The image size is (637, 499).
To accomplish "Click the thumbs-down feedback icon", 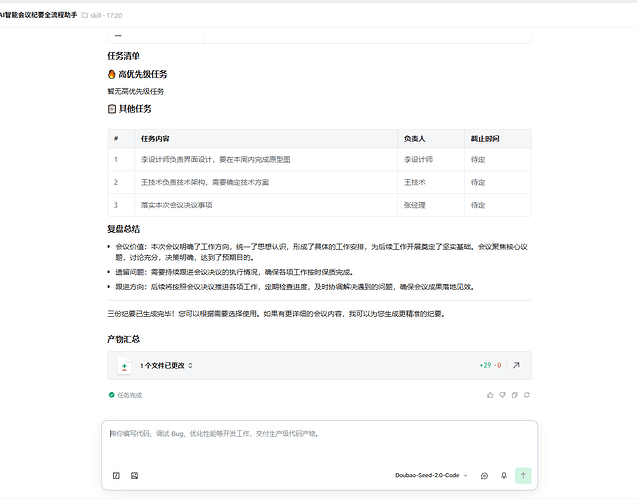I will (x=503, y=395).
